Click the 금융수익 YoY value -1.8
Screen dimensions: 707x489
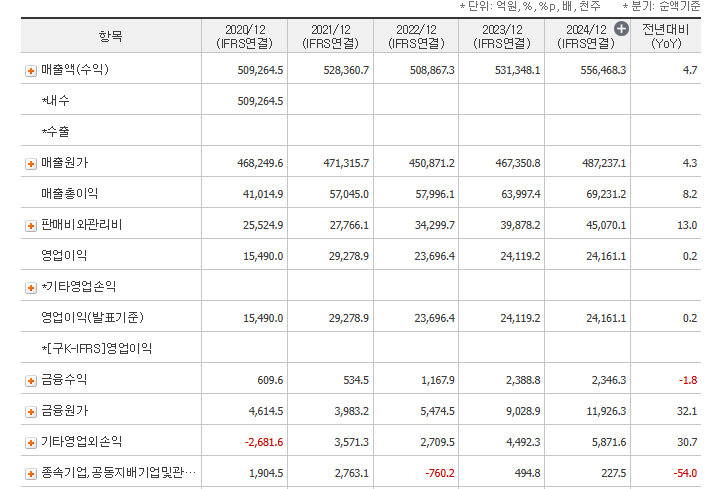pyautogui.click(x=688, y=381)
